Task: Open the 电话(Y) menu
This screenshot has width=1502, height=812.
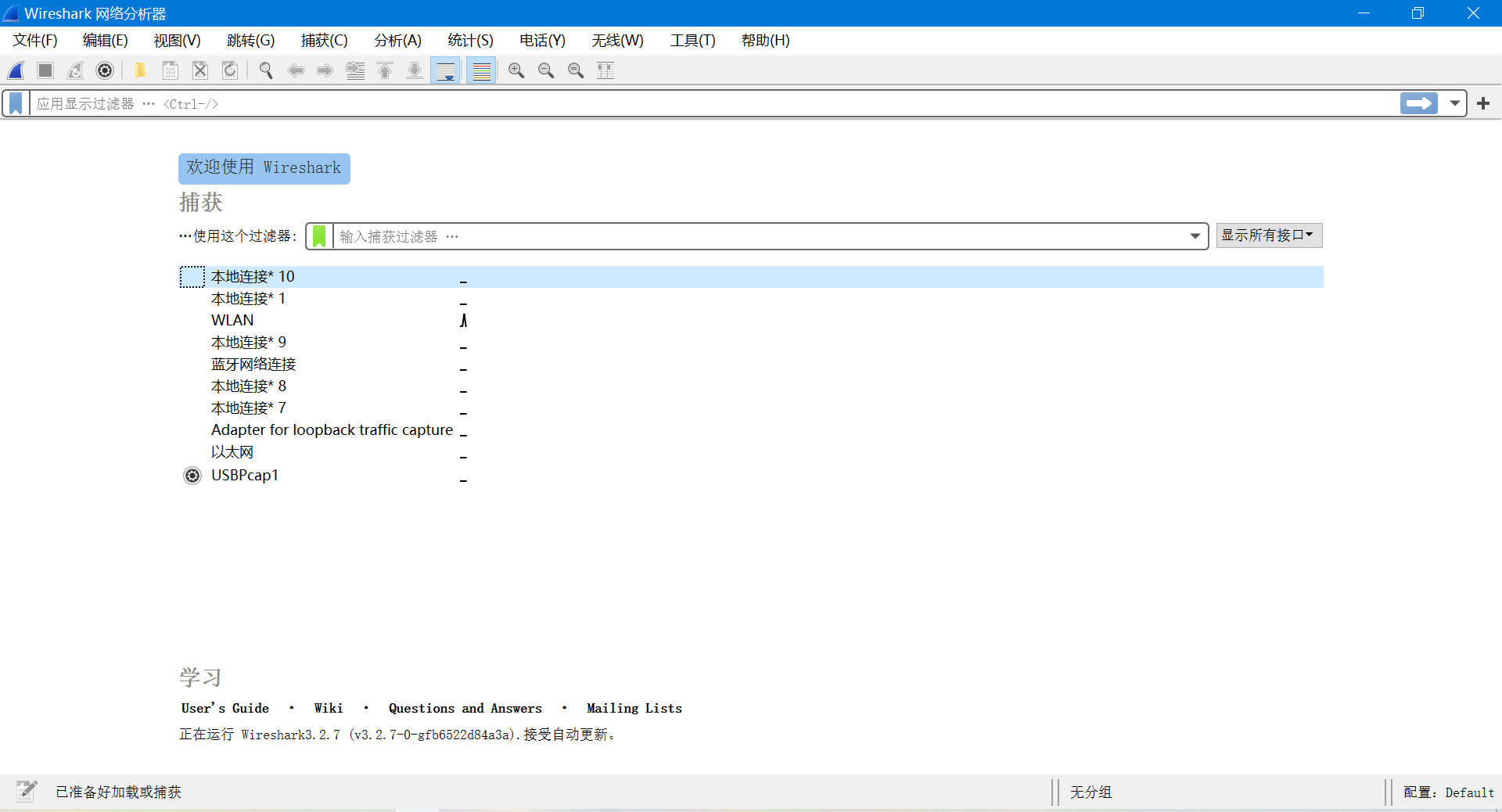Action: click(x=543, y=41)
